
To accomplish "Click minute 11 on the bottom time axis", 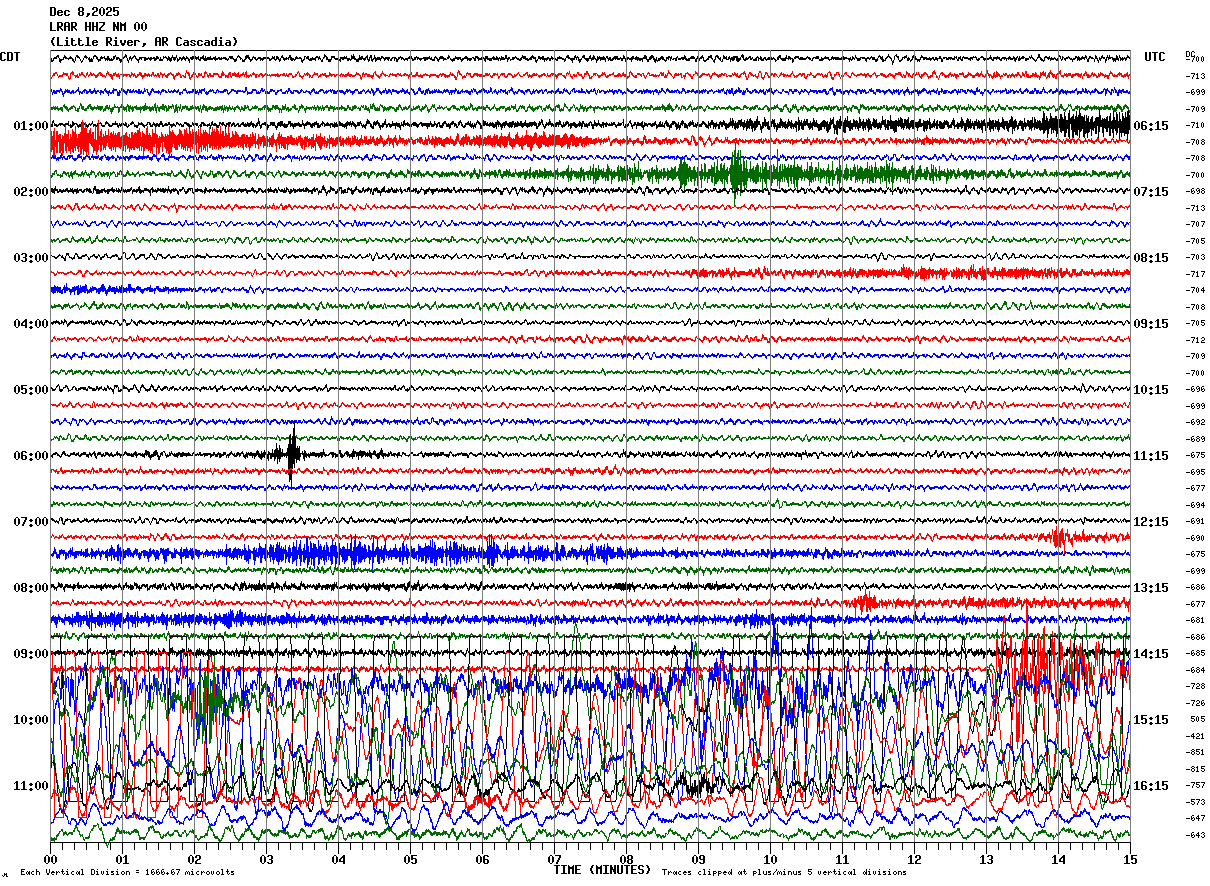I will pyautogui.click(x=842, y=859).
